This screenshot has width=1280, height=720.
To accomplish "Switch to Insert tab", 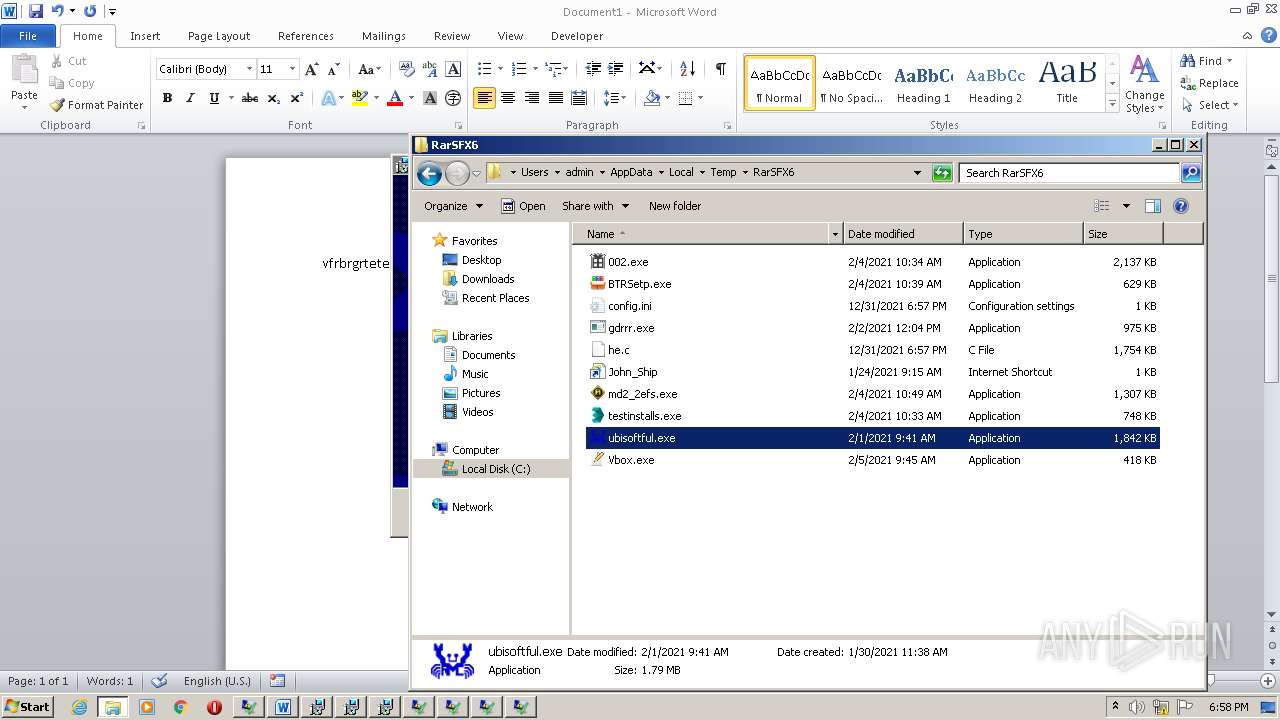I will pyautogui.click(x=145, y=36).
